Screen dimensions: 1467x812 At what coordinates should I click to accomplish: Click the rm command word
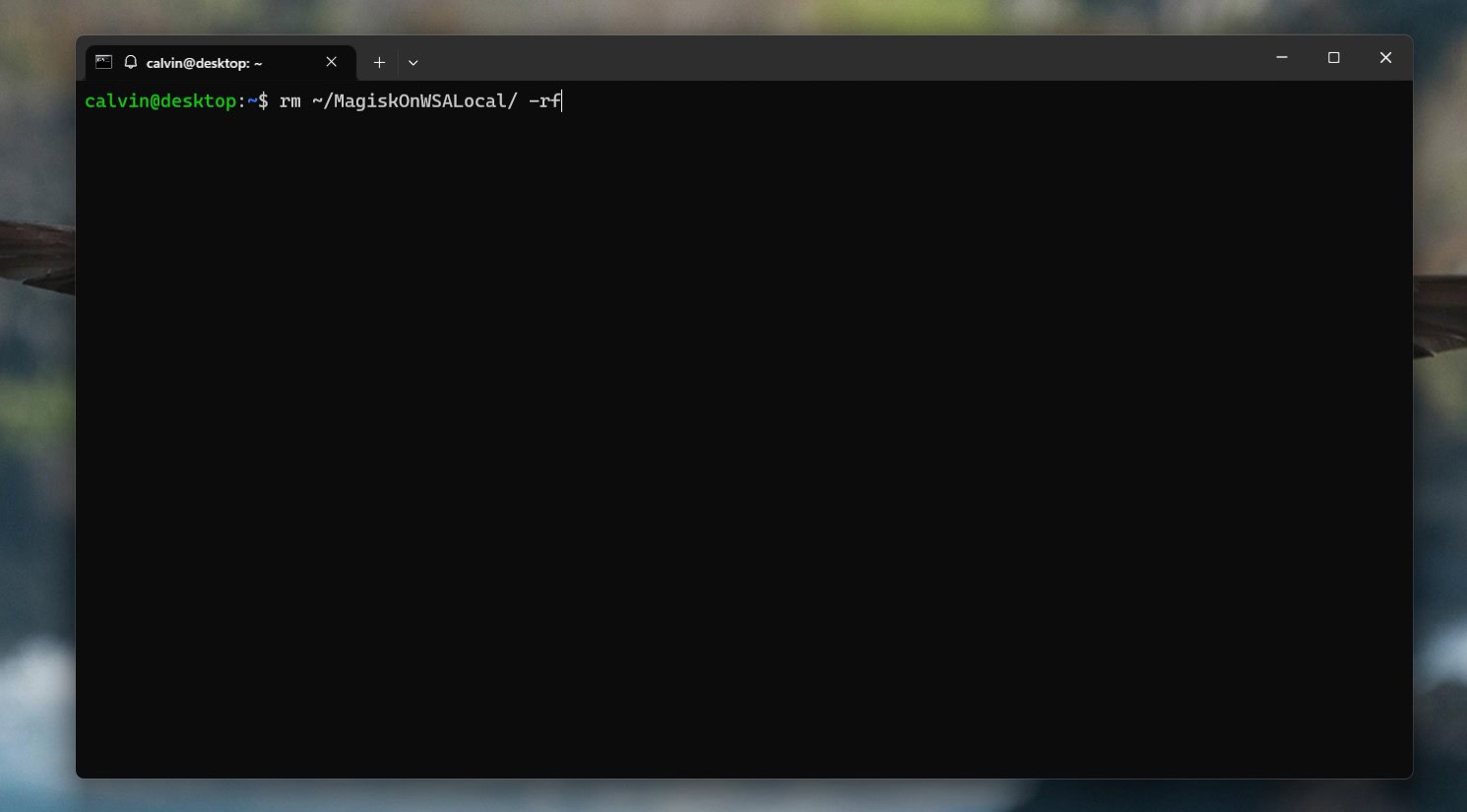coord(290,101)
